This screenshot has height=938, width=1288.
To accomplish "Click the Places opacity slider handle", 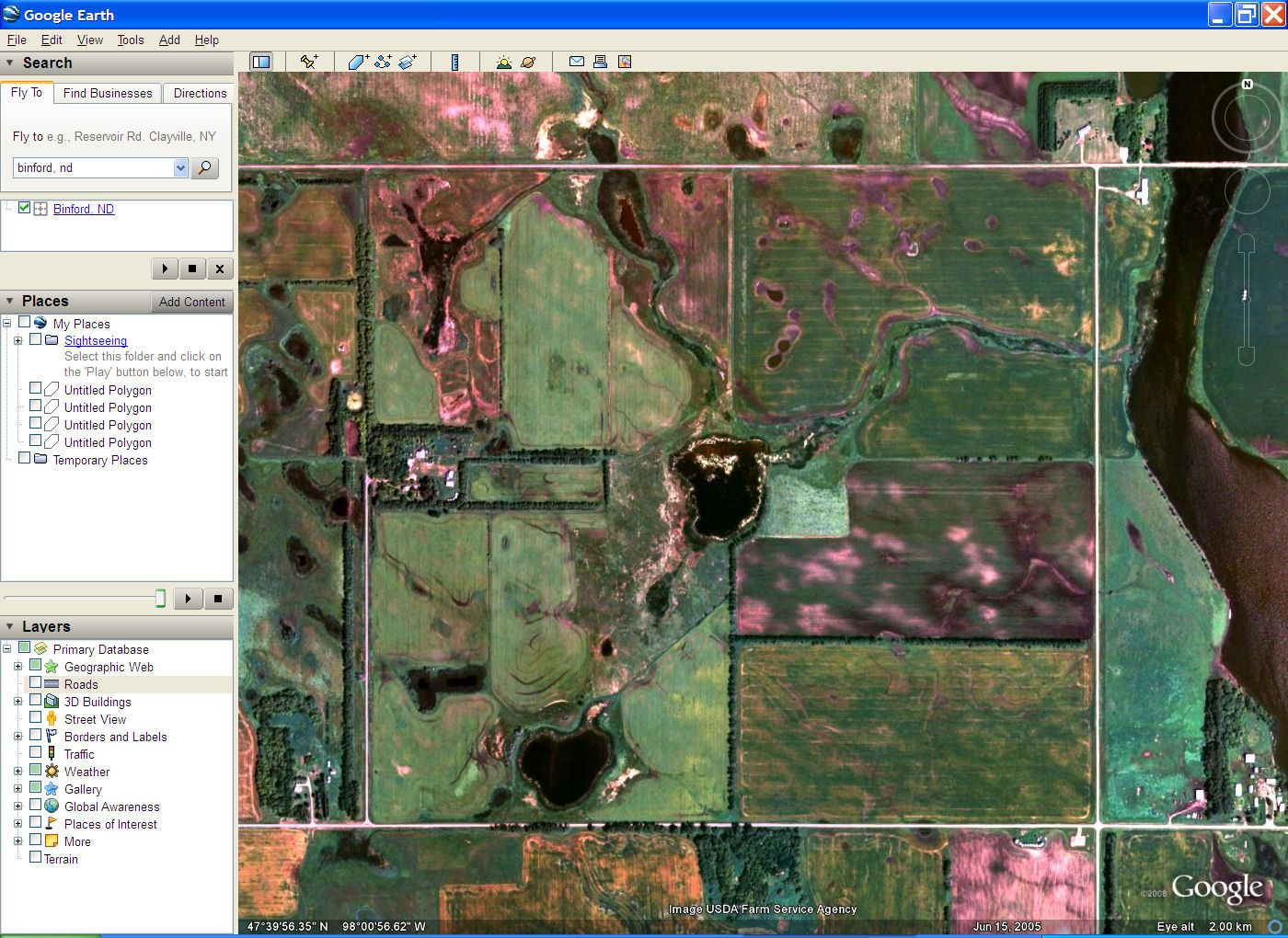I will click(x=160, y=599).
